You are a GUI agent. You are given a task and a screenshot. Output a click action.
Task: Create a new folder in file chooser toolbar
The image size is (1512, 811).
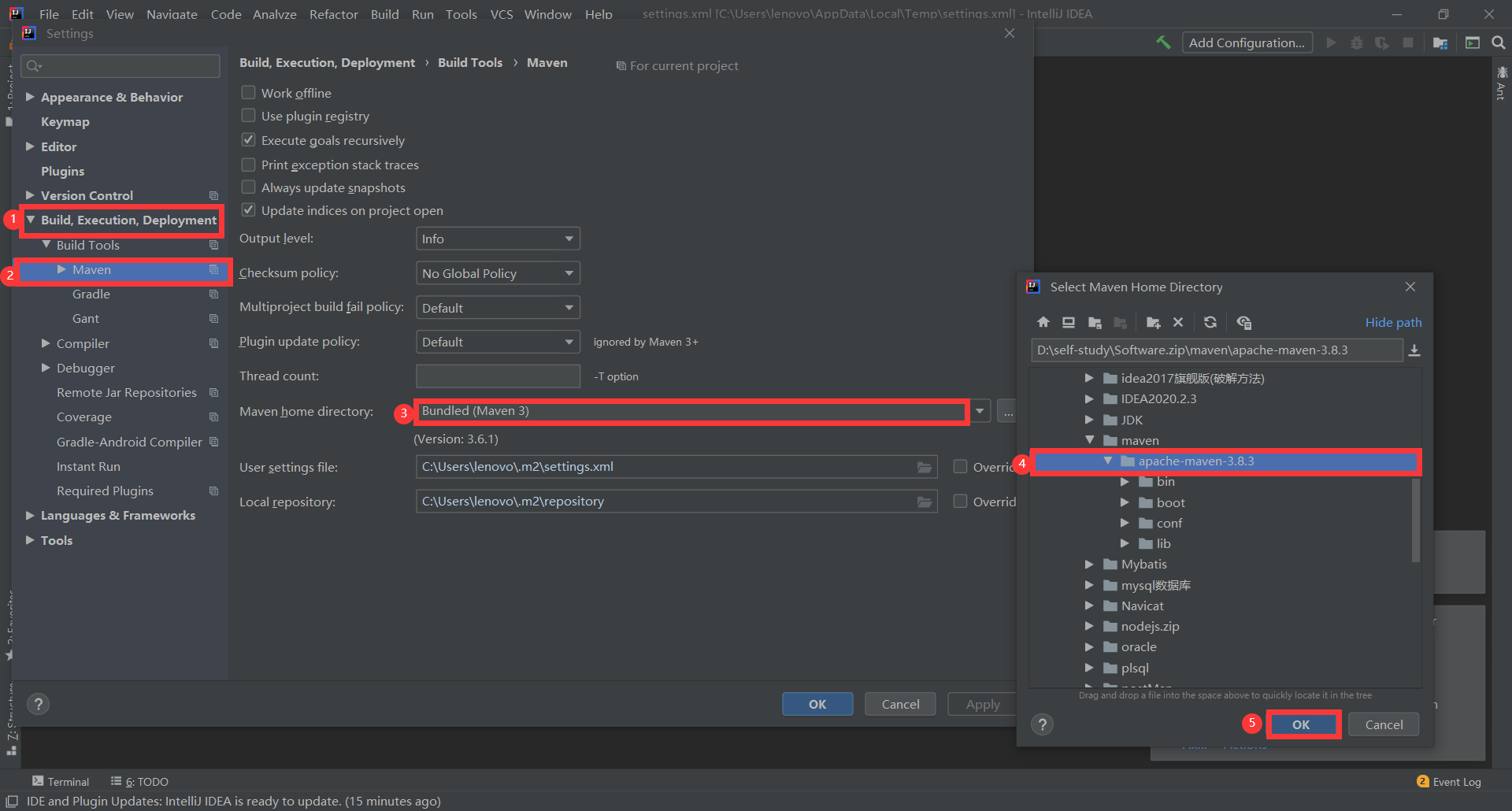pos(1153,322)
